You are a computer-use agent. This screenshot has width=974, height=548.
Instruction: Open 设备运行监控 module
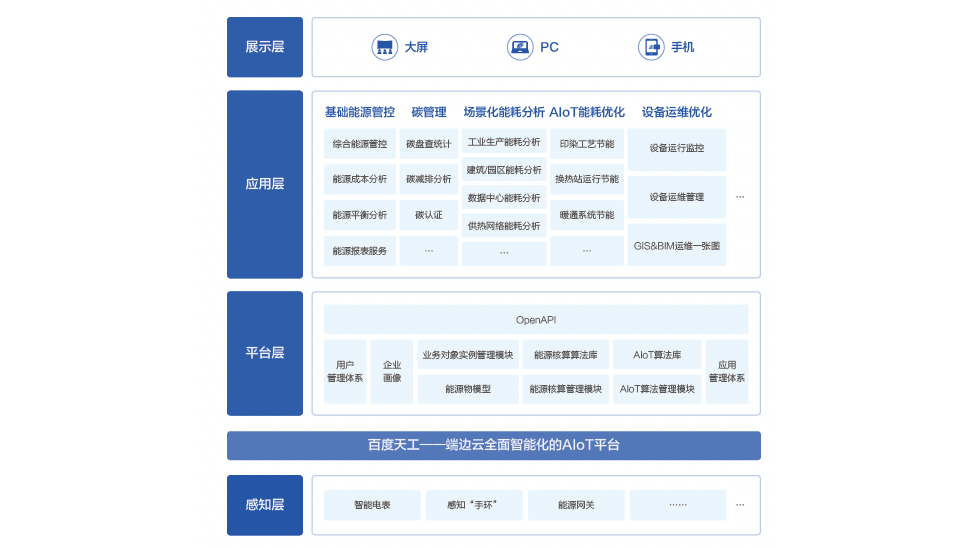pyautogui.click(x=677, y=148)
